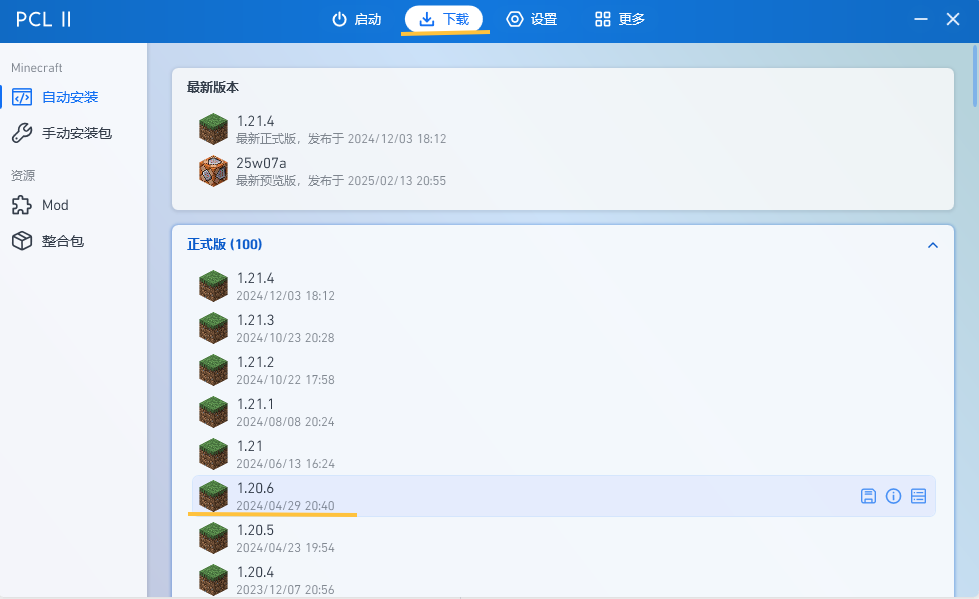Select latest release 1.21.4 in 最新版本
Viewport: 979px width, 599px height.
563,129
